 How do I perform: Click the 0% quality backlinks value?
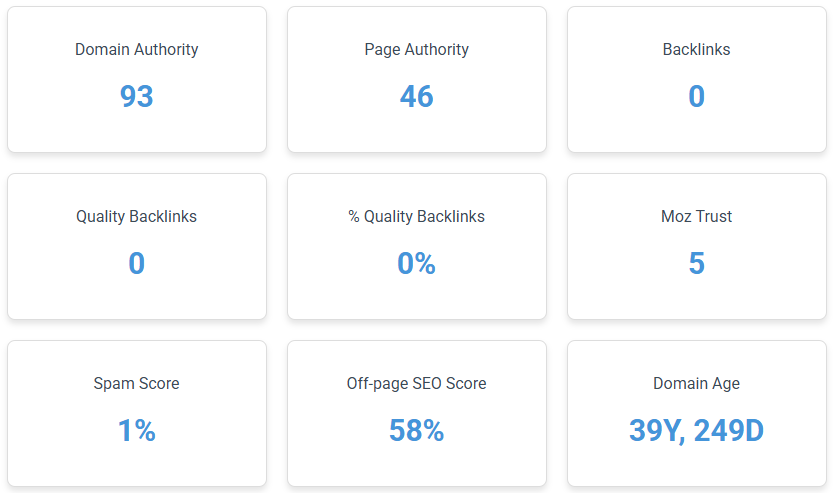416,263
